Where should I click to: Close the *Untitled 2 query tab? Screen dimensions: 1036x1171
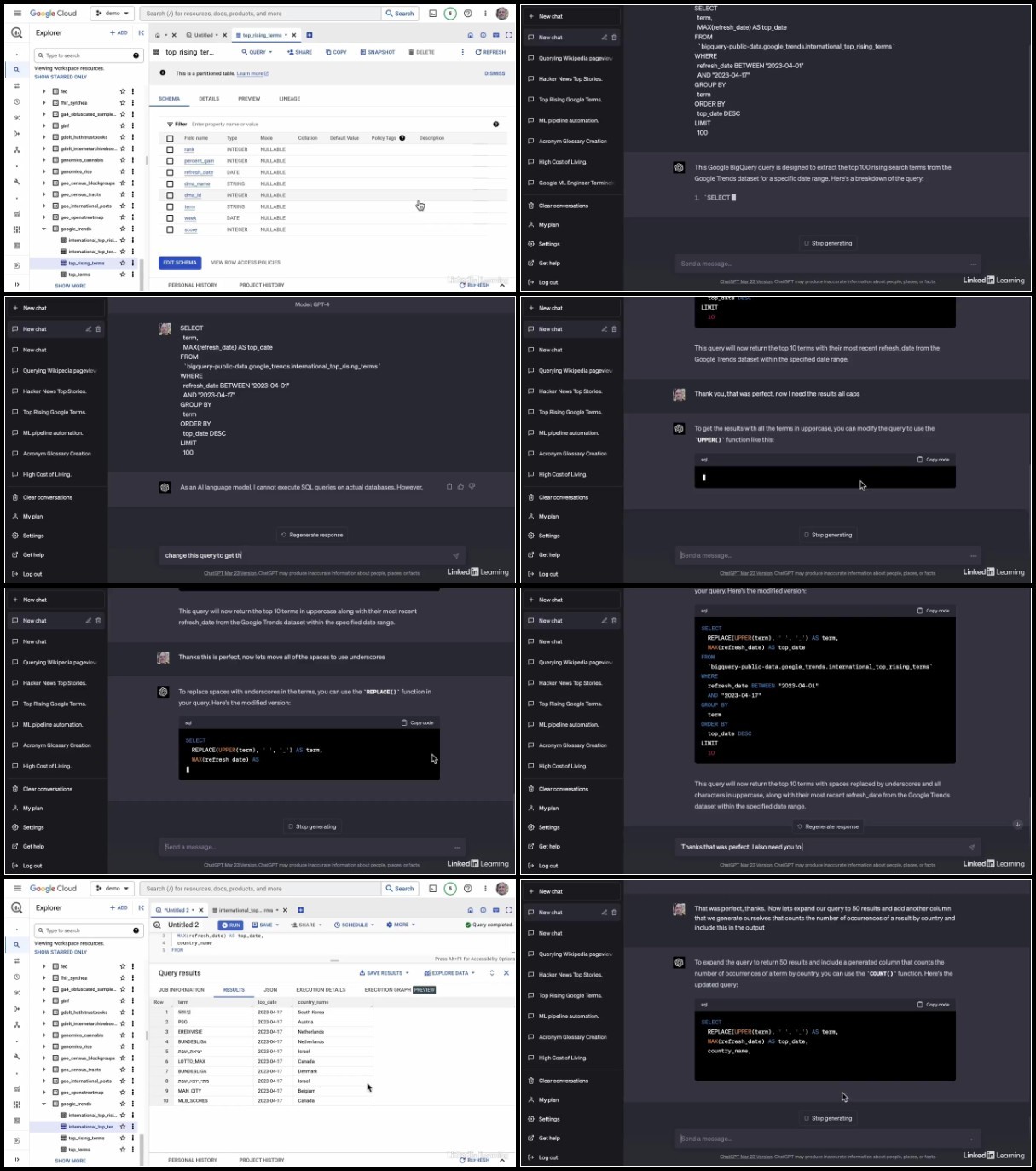(x=202, y=910)
